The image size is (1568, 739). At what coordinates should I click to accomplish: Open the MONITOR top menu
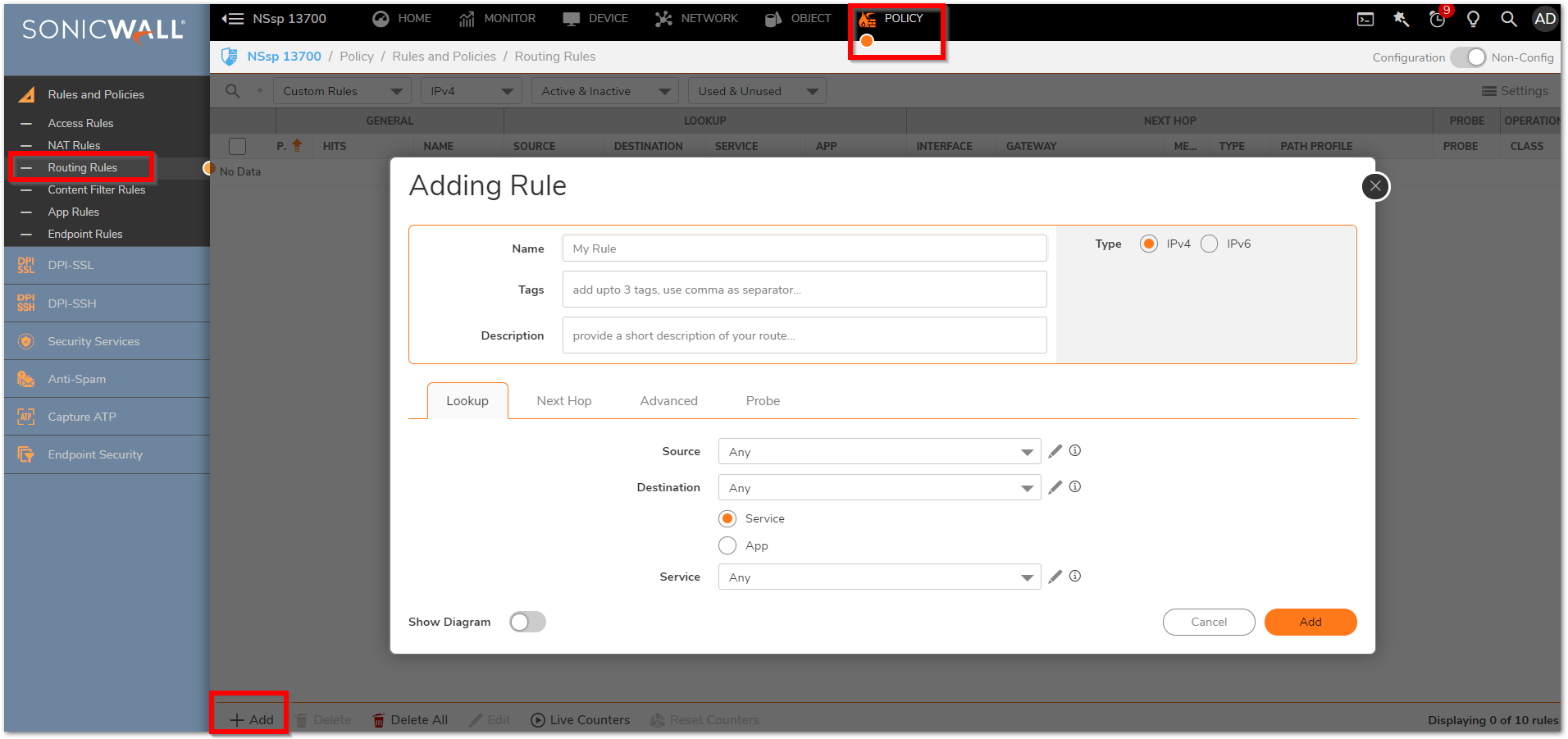point(497,18)
